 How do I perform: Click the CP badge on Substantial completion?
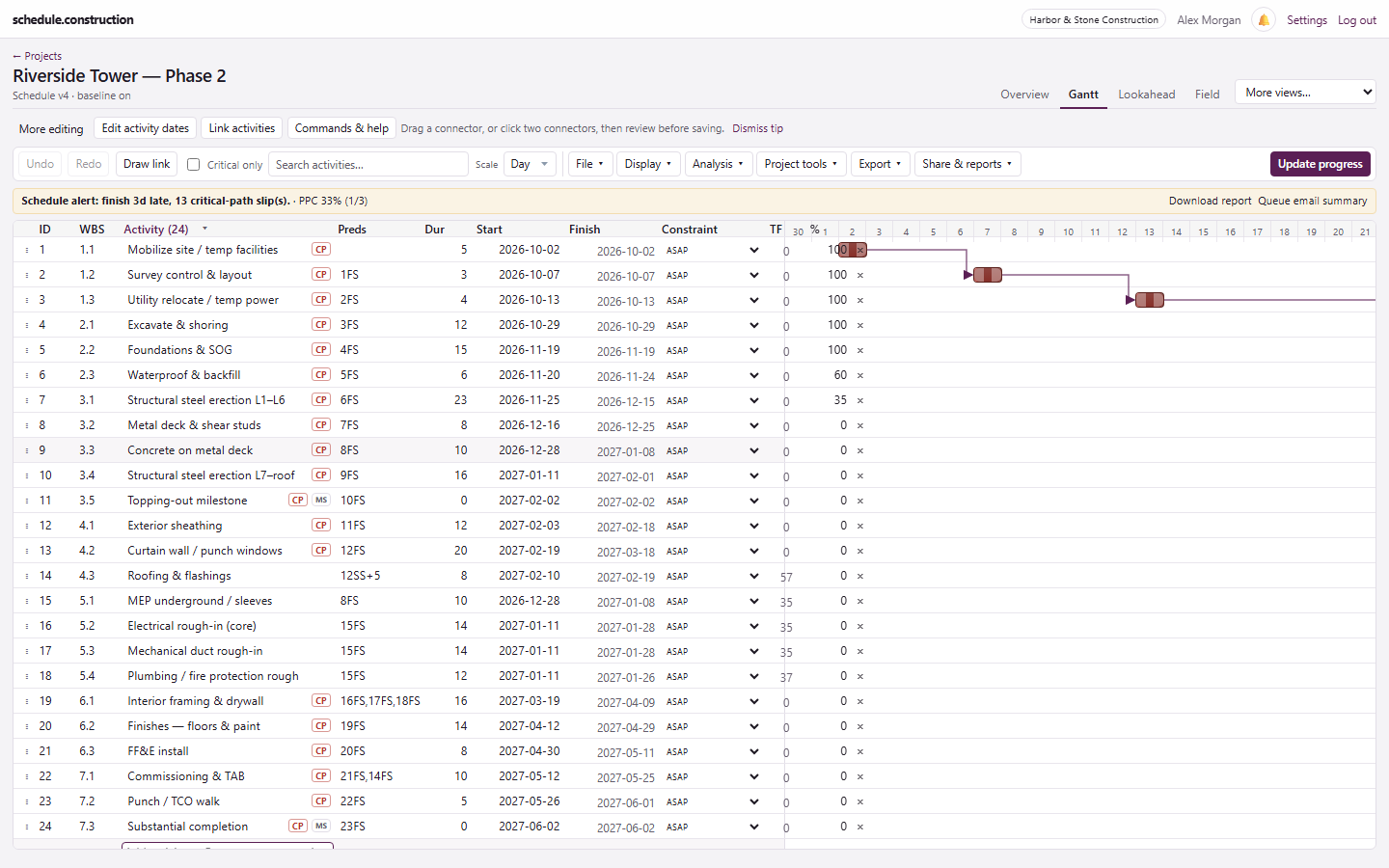[x=298, y=827]
